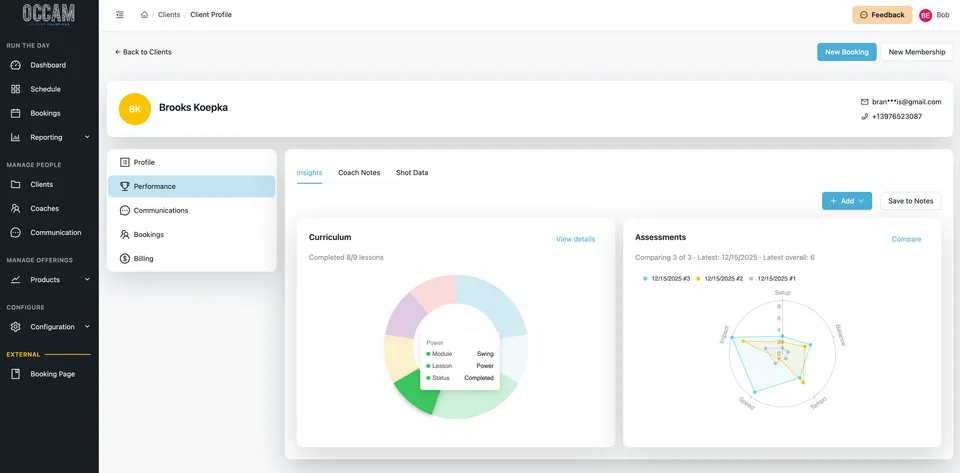960x473 pixels.
Task: Select Performance in client menu
Action: click(x=192, y=186)
